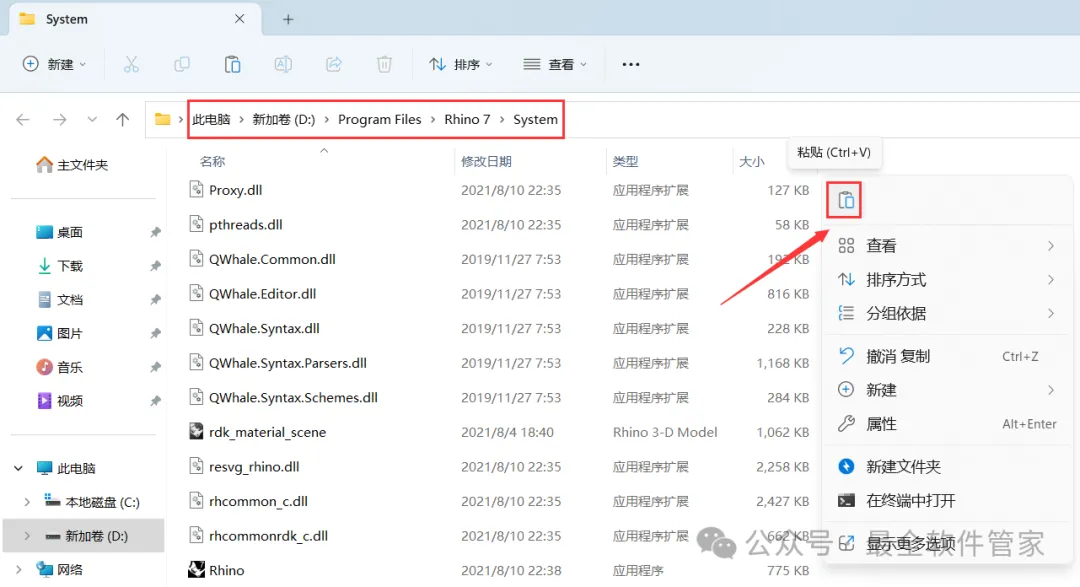Go back with the left arrow
1080x587 pixels.
23,119
